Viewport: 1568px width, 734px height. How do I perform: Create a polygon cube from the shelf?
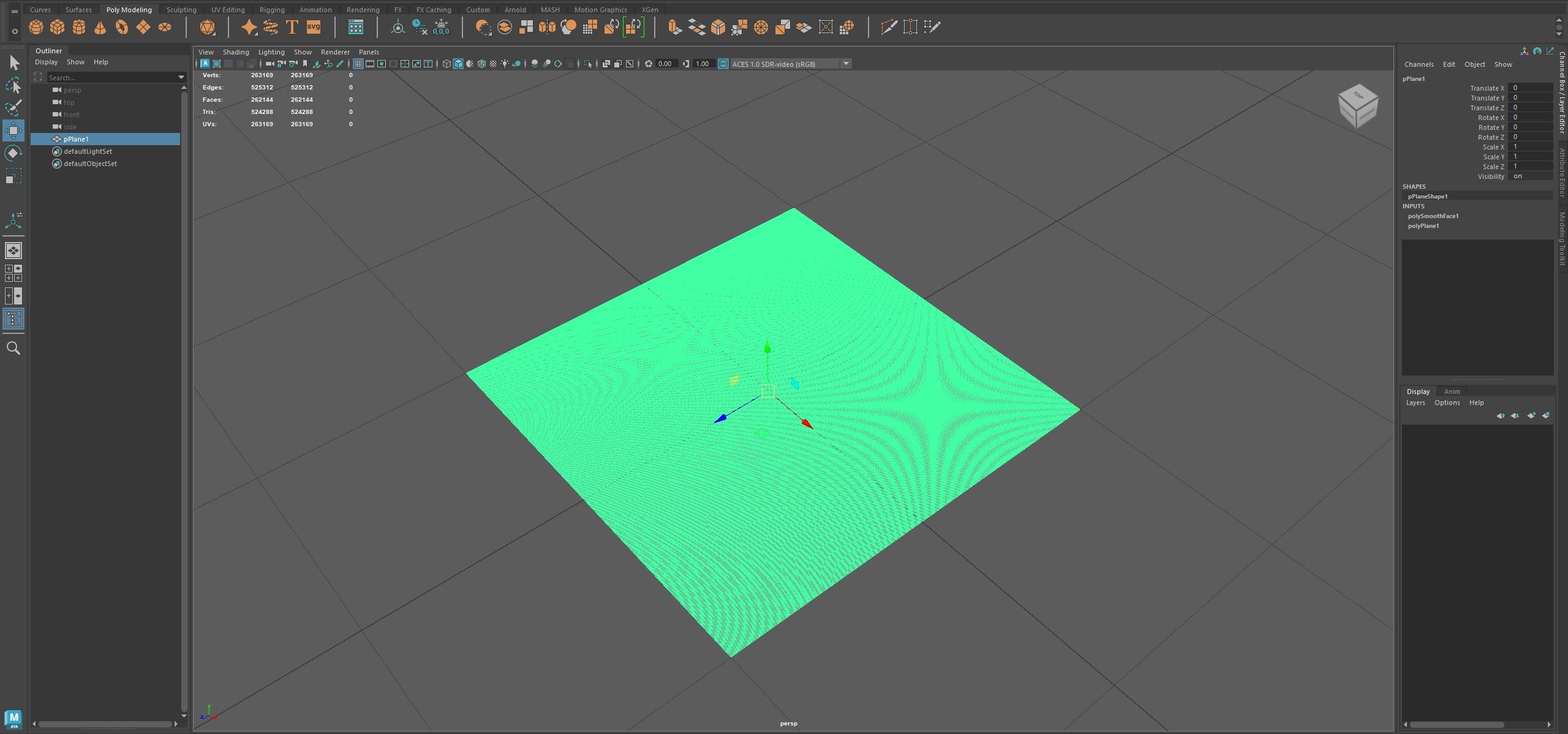click(x=58, y=27)
